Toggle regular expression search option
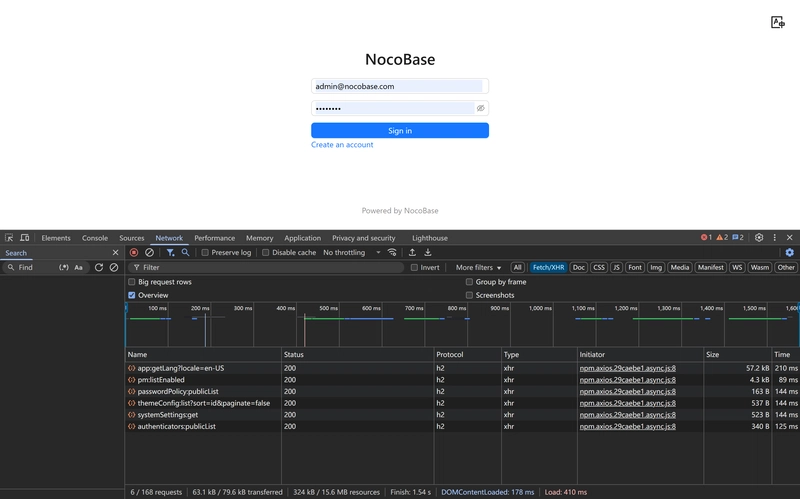The image size is (800, 499). (x=64, y=267)
